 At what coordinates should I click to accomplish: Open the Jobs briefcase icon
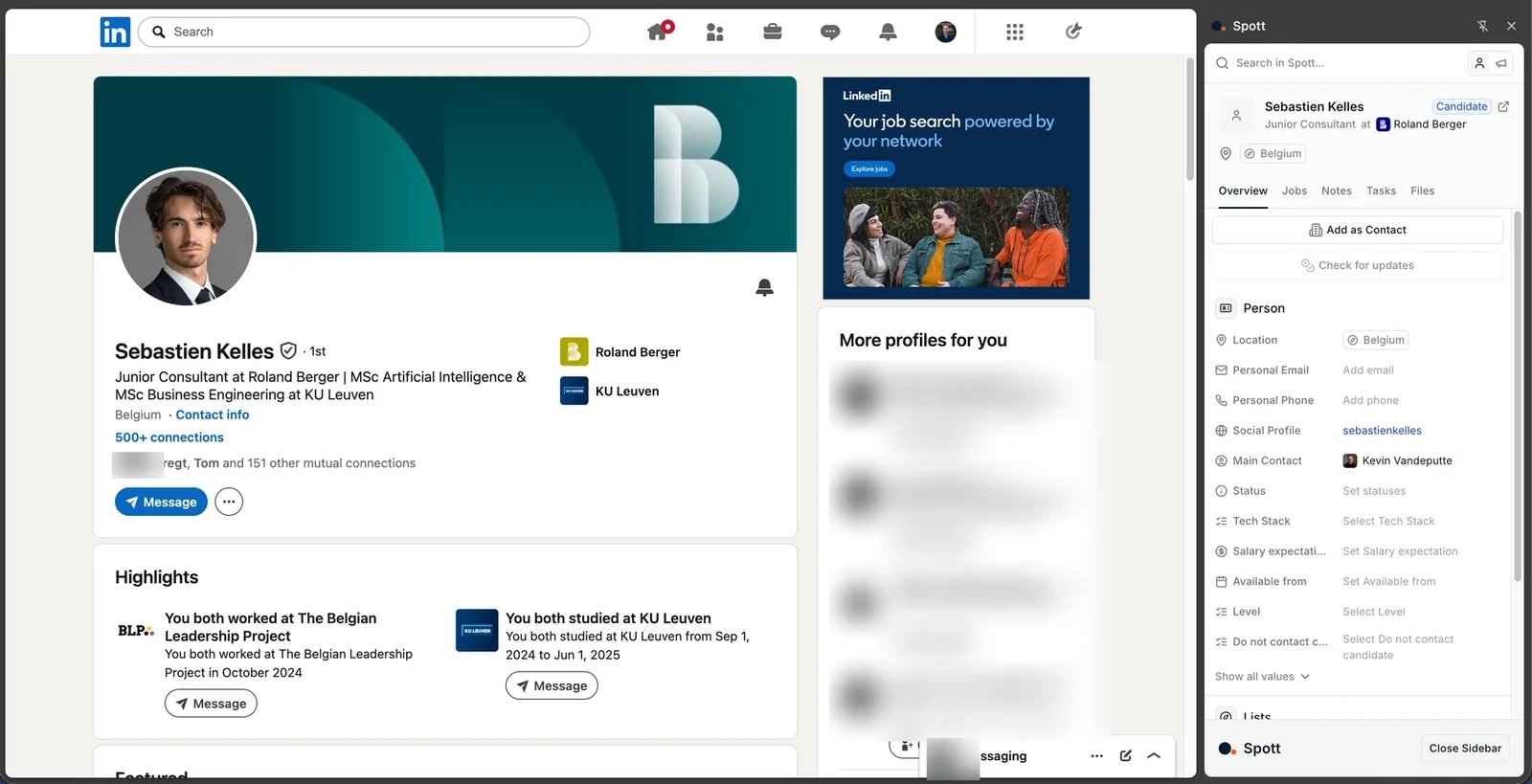point(773,32)
